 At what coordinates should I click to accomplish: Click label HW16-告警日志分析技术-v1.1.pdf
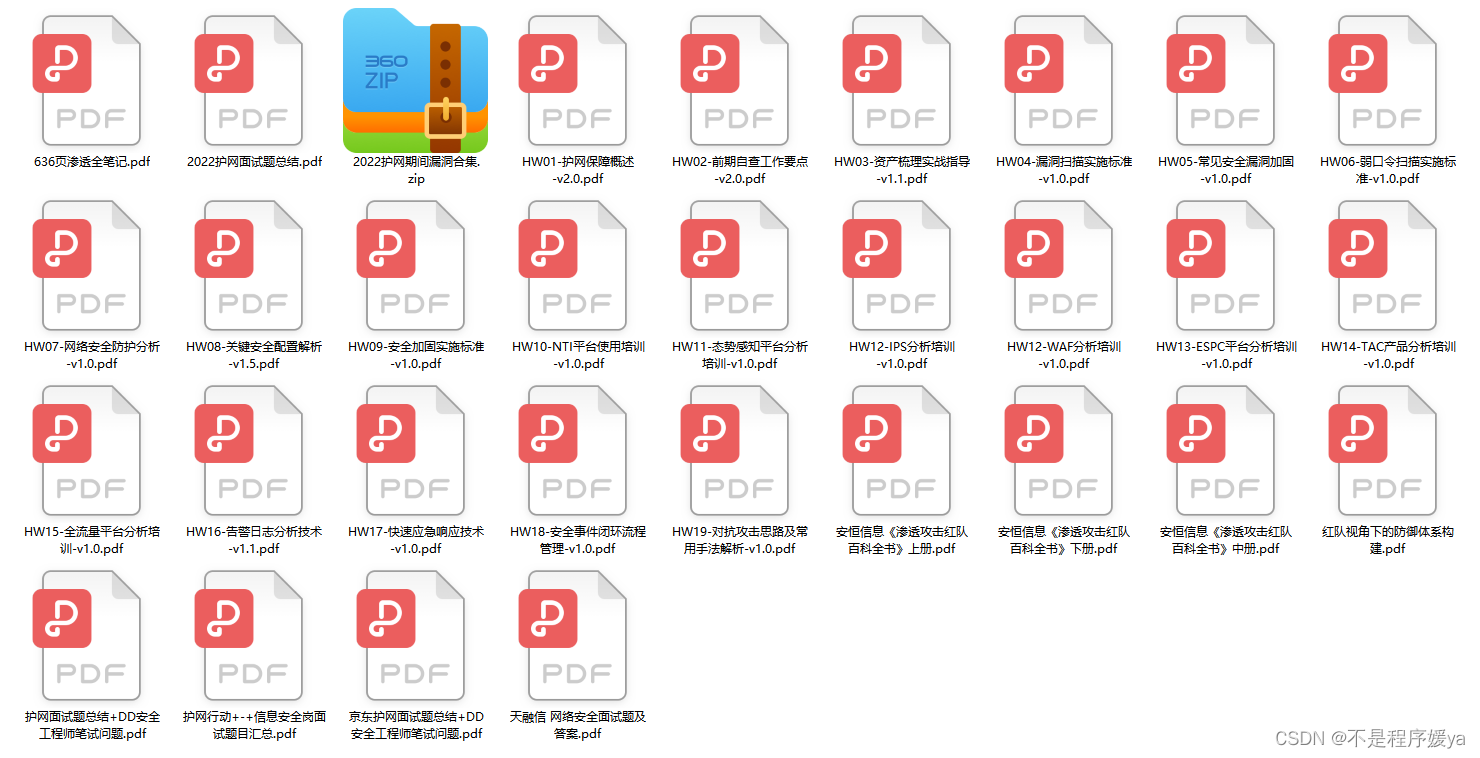pos(254,540)
